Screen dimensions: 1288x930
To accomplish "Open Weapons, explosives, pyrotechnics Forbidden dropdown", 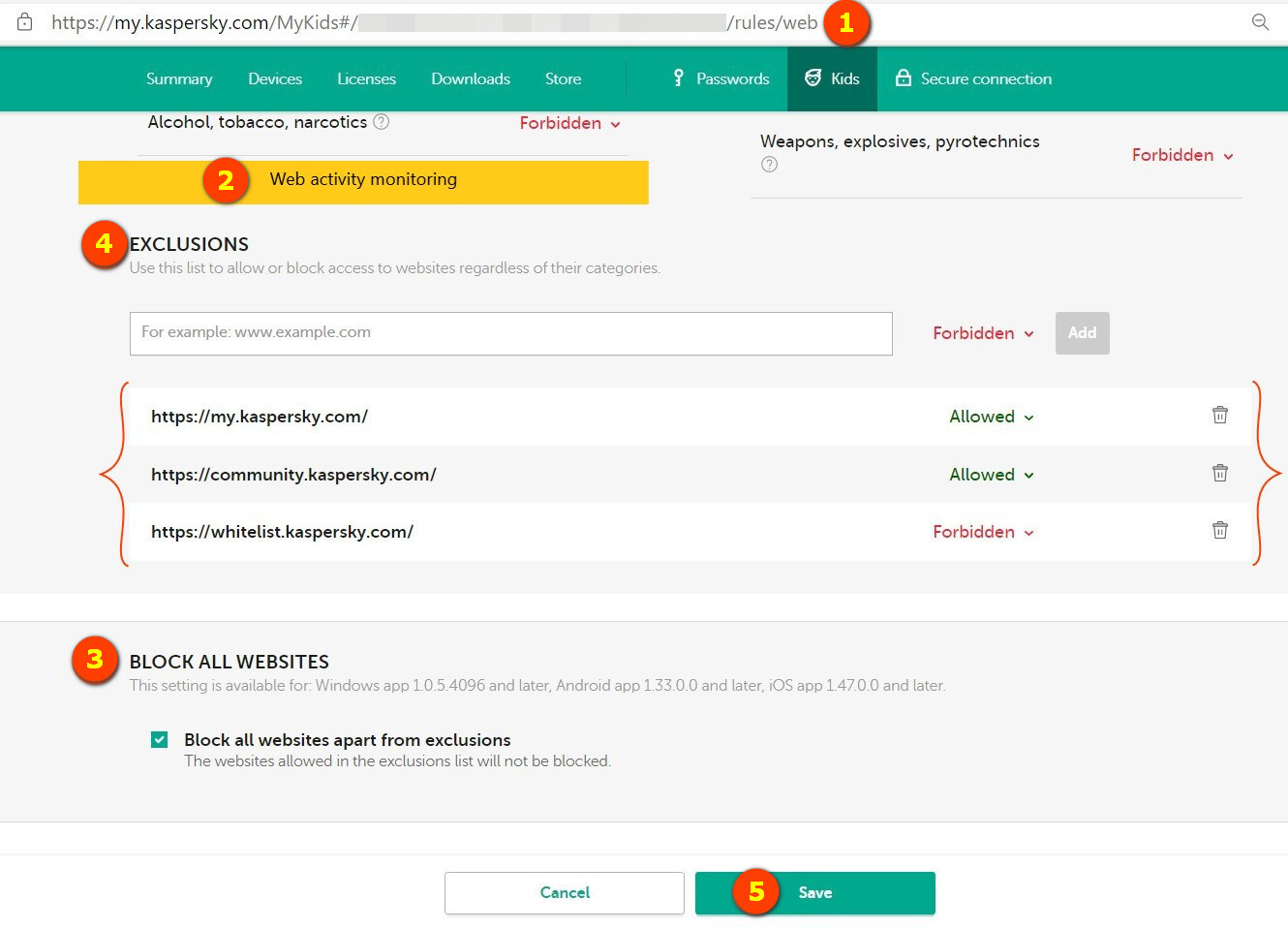I will coord(1182,155).
